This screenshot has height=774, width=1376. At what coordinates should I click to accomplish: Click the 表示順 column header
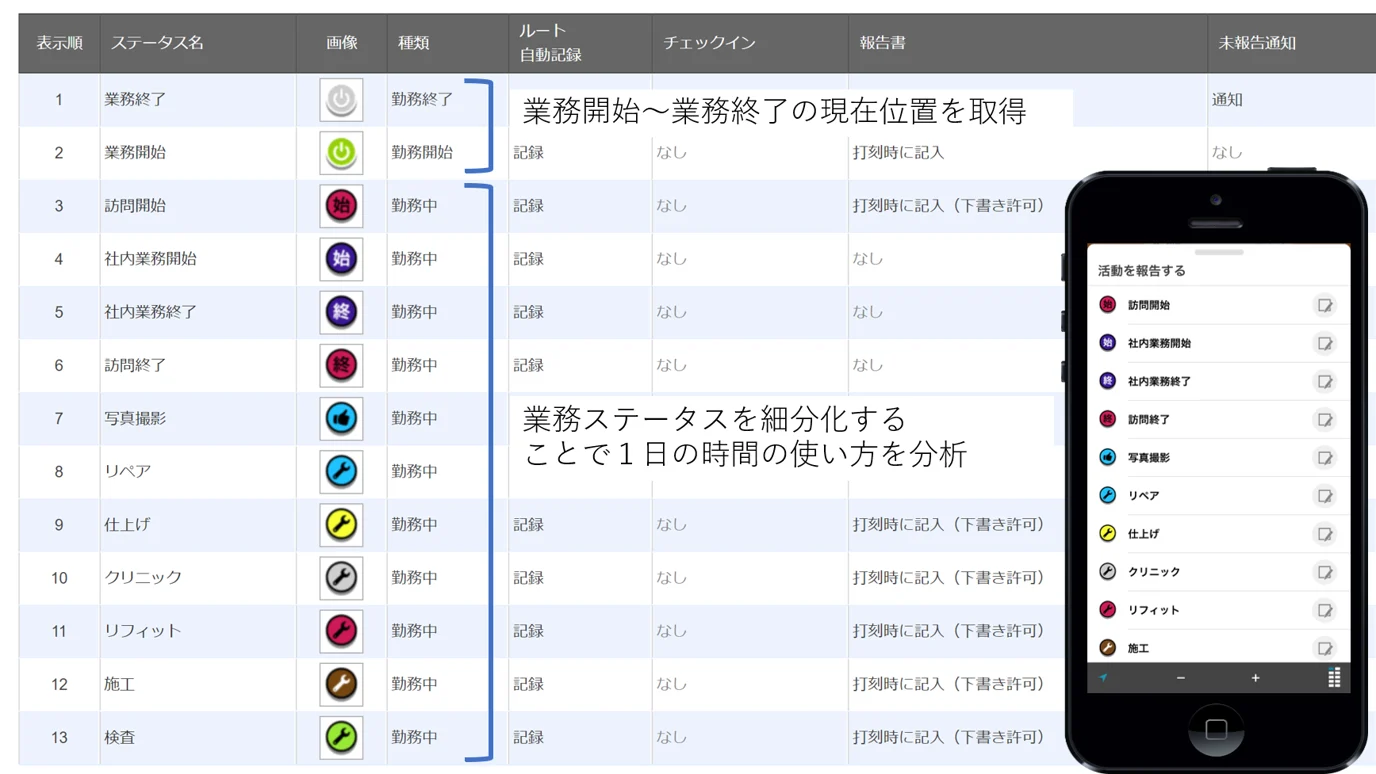tap(59, 43)
